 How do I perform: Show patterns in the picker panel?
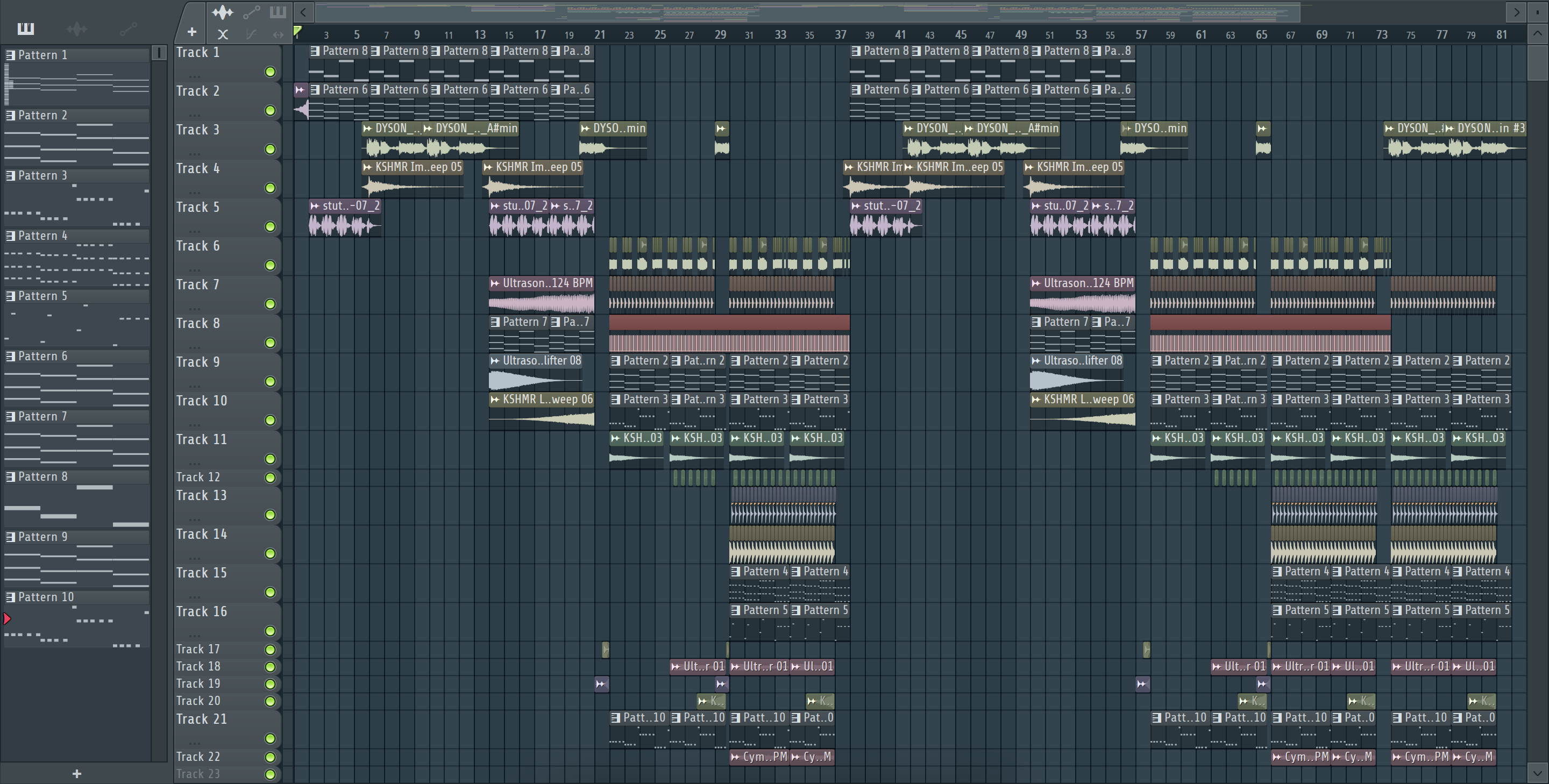(x=26, y=28)
